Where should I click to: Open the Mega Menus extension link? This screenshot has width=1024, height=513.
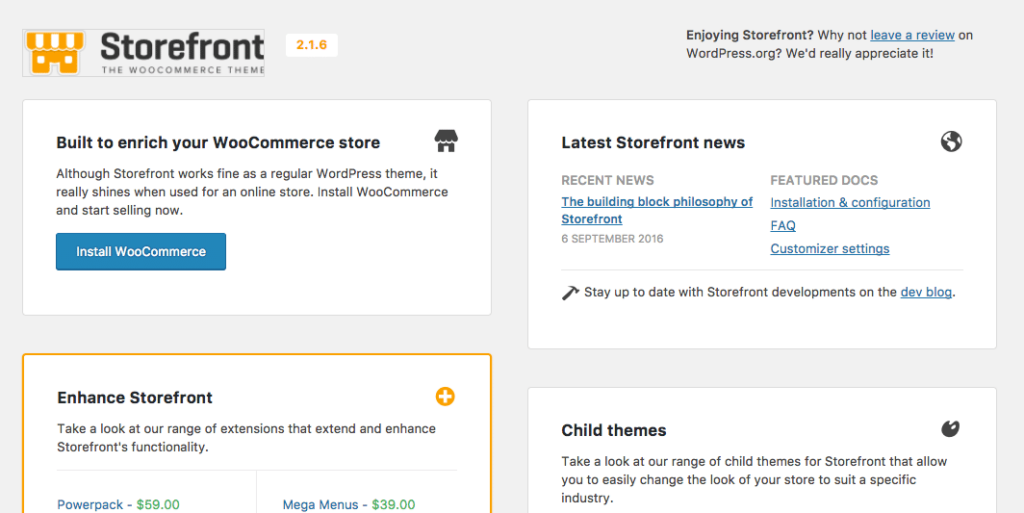pyautogui.click(x=321, y=505)
